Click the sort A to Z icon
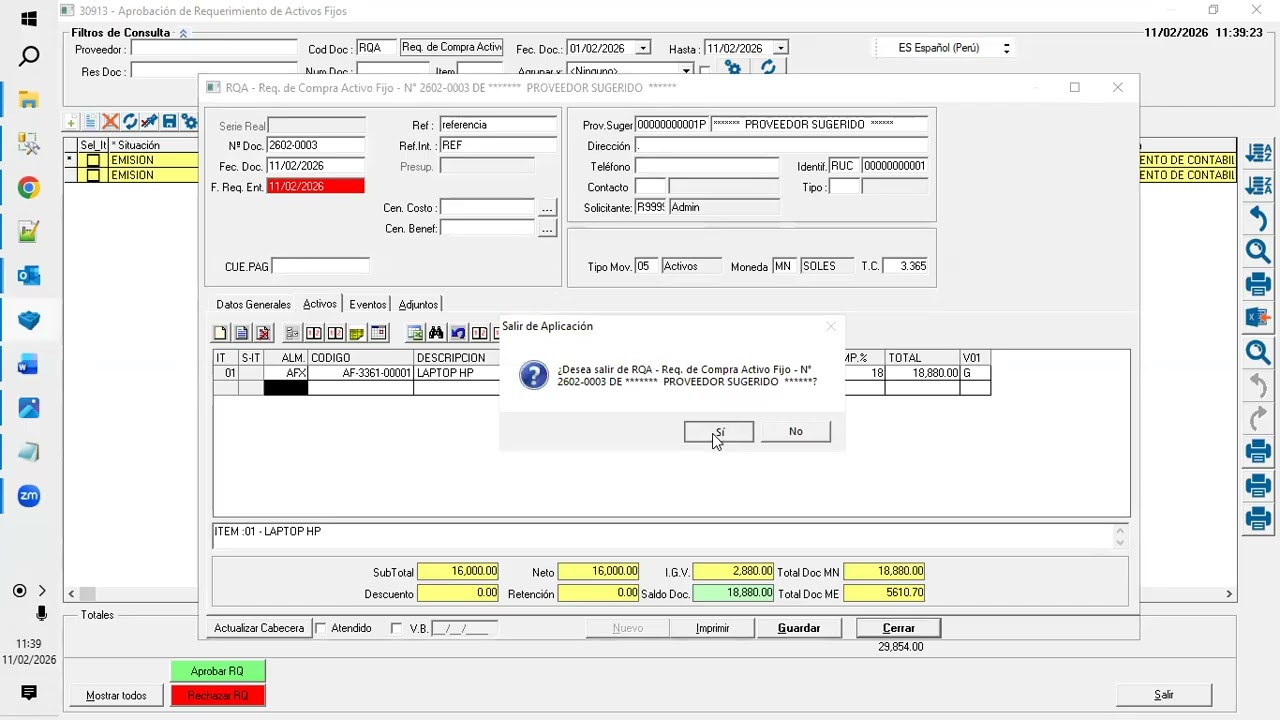This screenshot has width=1280, height=720. pyautogui.click(x=1258, y=153)
